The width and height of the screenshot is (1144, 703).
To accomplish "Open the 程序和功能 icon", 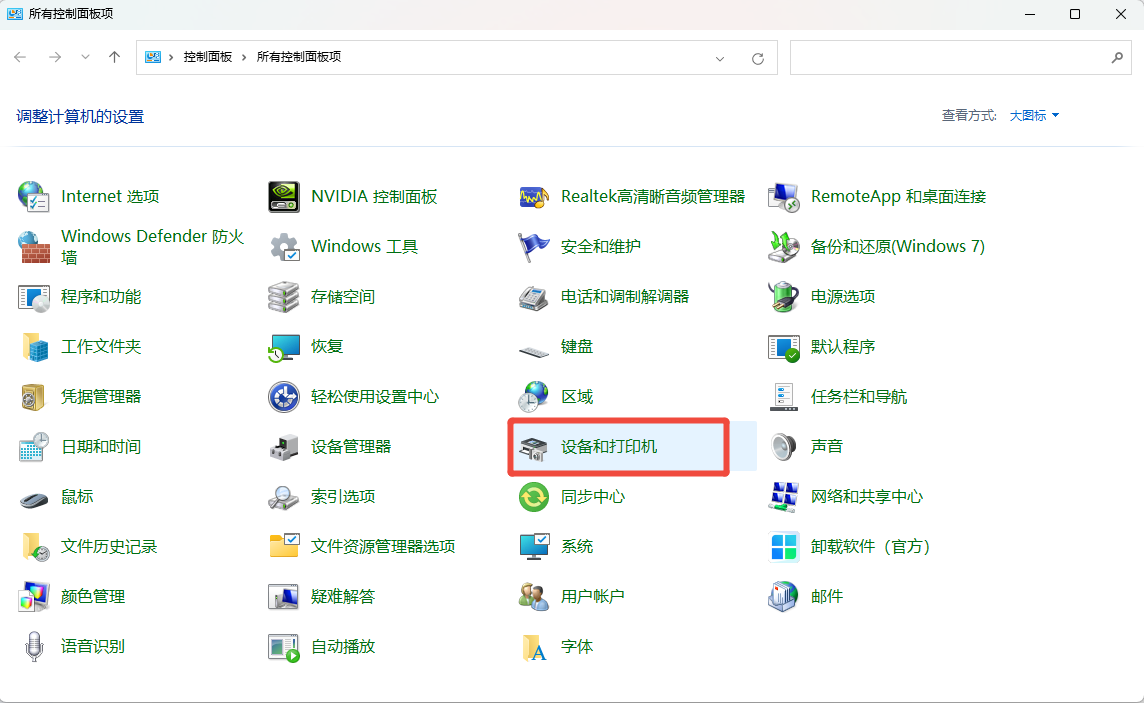I will (x=34, y=297).
